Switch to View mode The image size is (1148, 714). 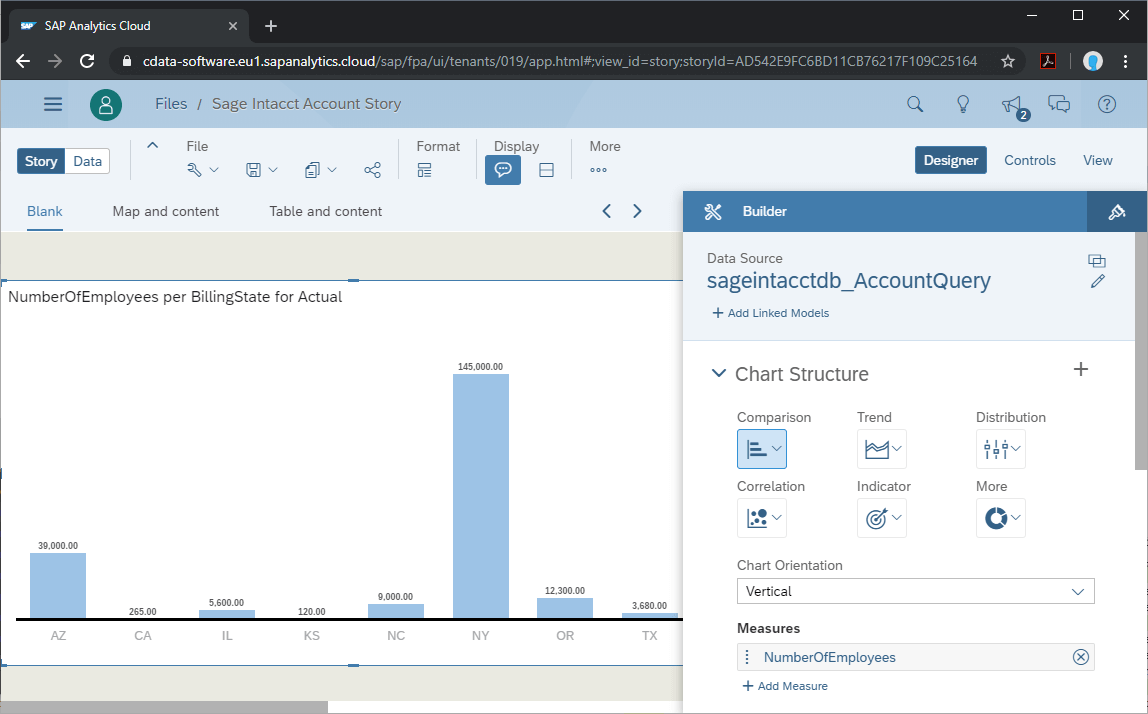tap(1097, 160)
